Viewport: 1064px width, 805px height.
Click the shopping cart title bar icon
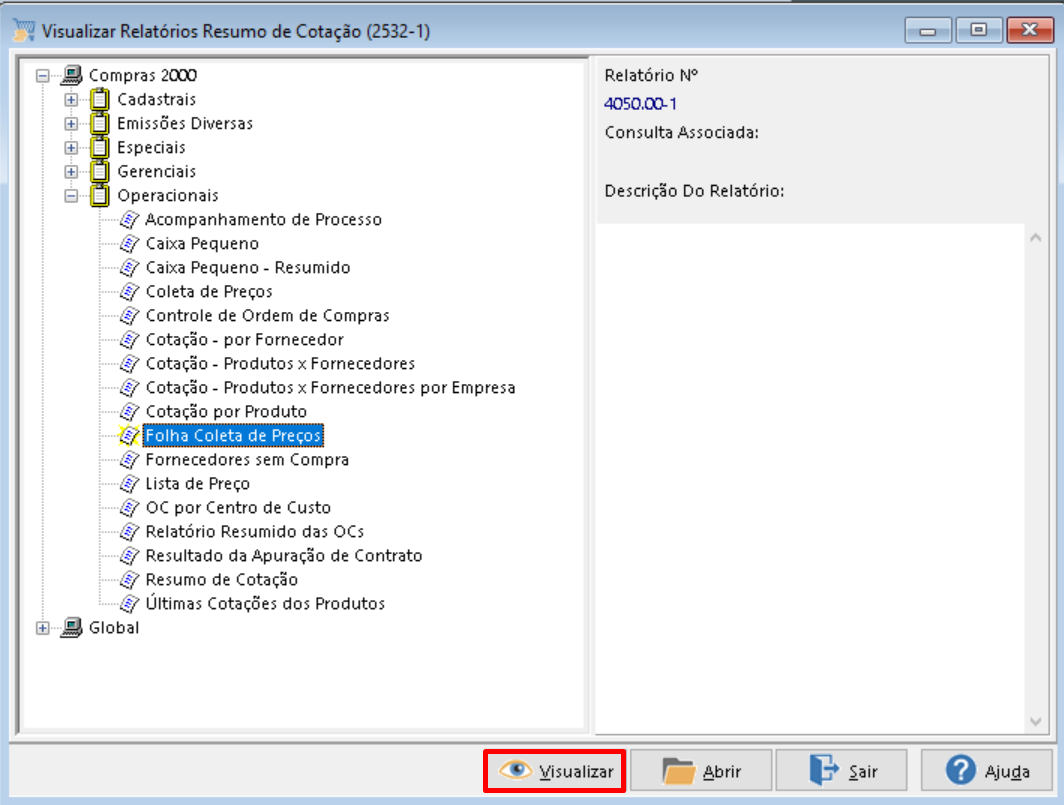24,31
